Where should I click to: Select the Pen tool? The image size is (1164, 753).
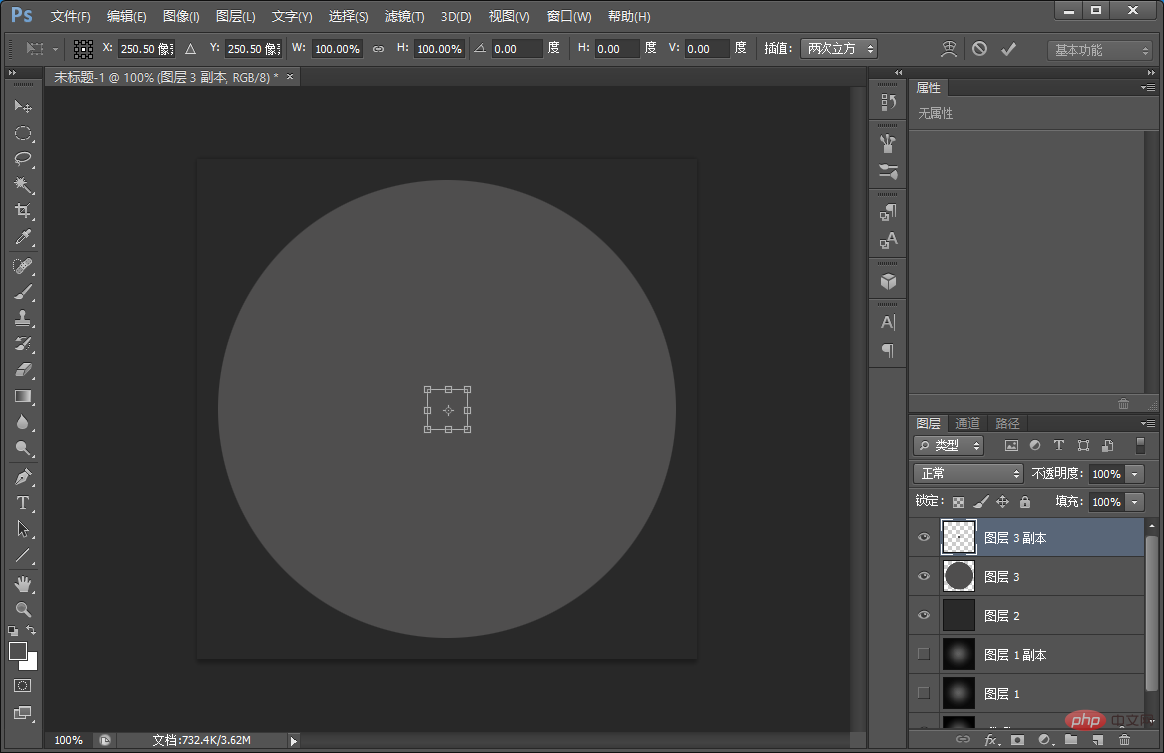tap(23, 477)
